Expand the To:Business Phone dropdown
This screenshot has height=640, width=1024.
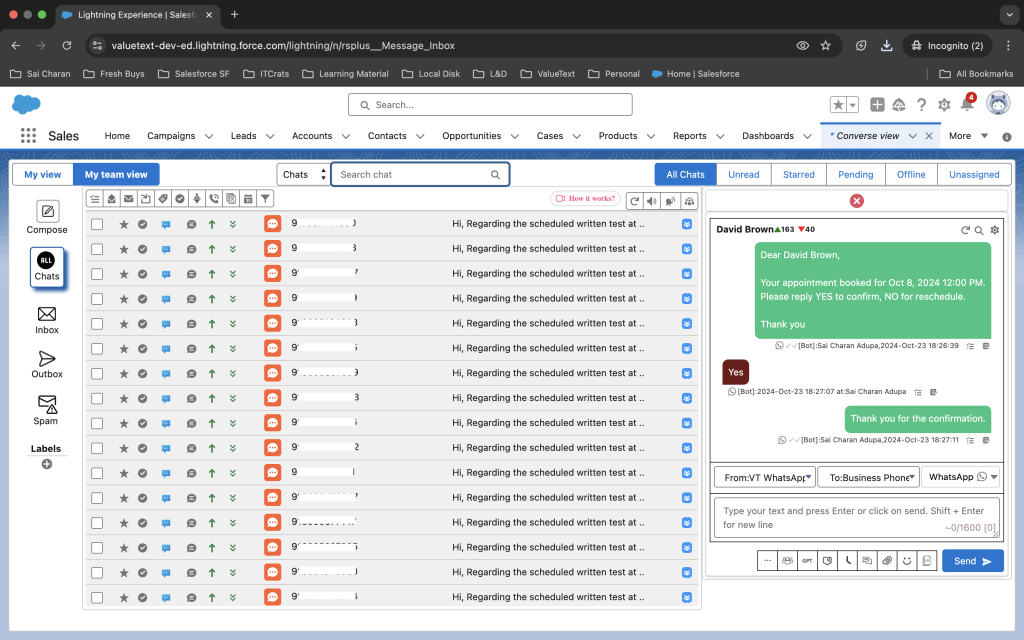tap(868, 478)
